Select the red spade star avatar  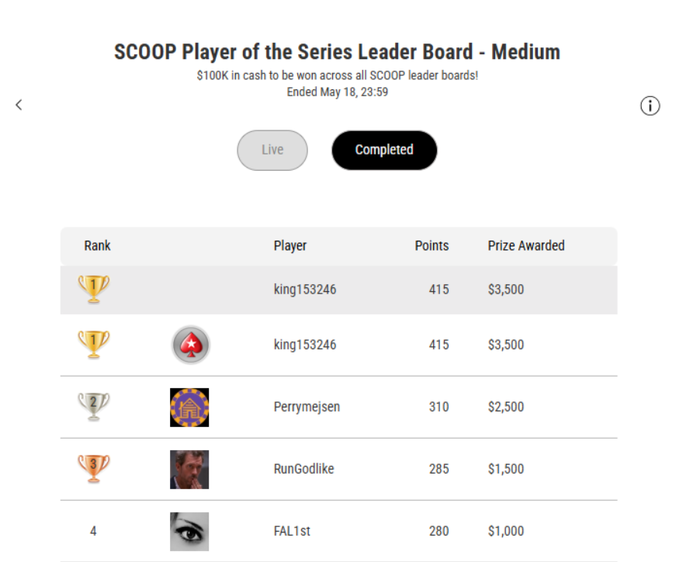[191, 345]
